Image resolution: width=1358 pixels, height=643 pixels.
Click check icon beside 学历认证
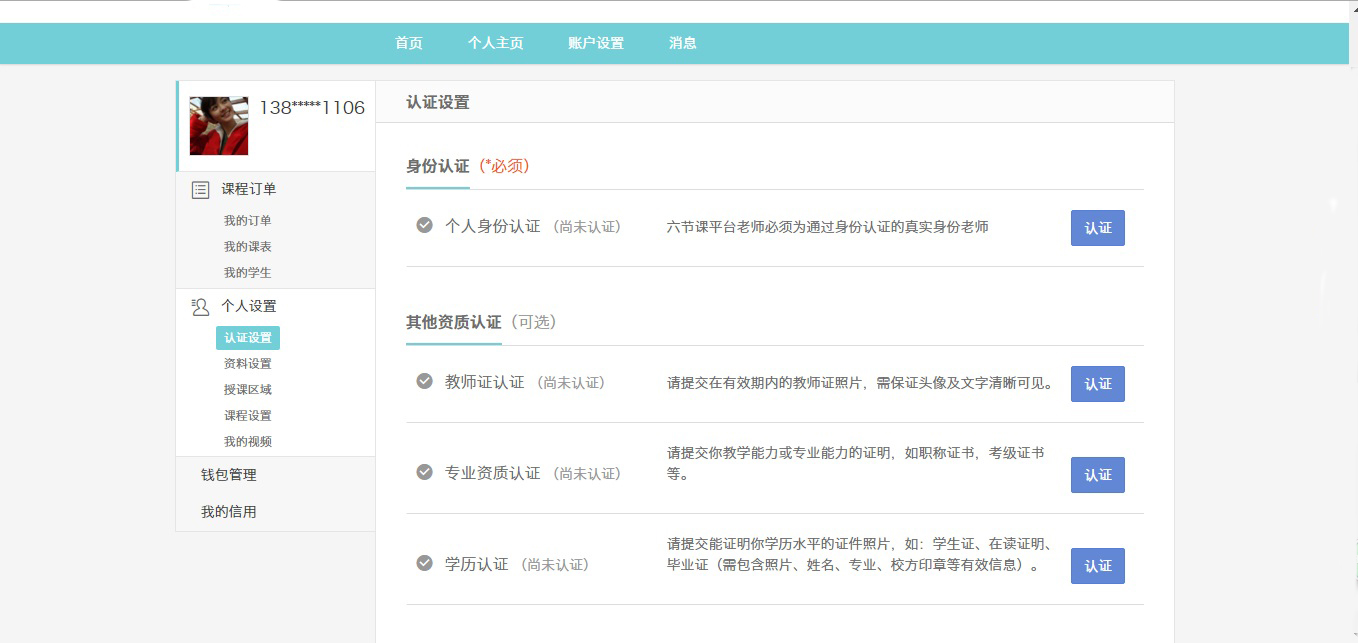[x=424, y=564]
